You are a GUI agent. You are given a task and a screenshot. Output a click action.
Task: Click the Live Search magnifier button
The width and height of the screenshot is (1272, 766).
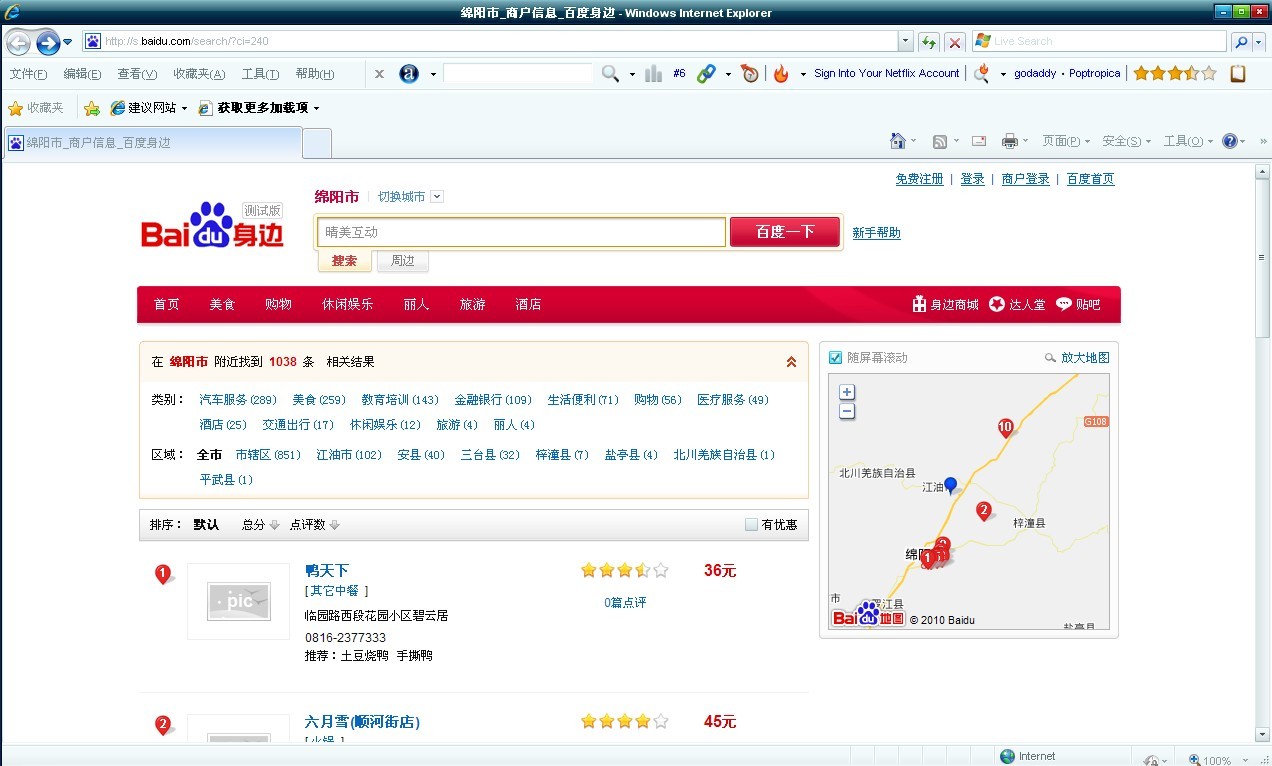pyautogui.click(x=1241, y=42)
